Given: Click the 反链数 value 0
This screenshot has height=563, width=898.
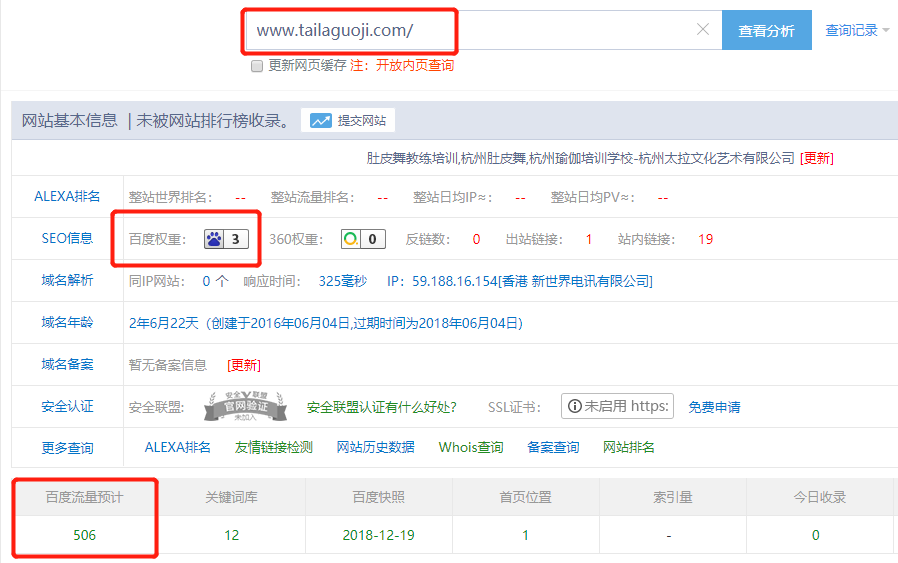Looking at the screenshot, I should [476, 239].
